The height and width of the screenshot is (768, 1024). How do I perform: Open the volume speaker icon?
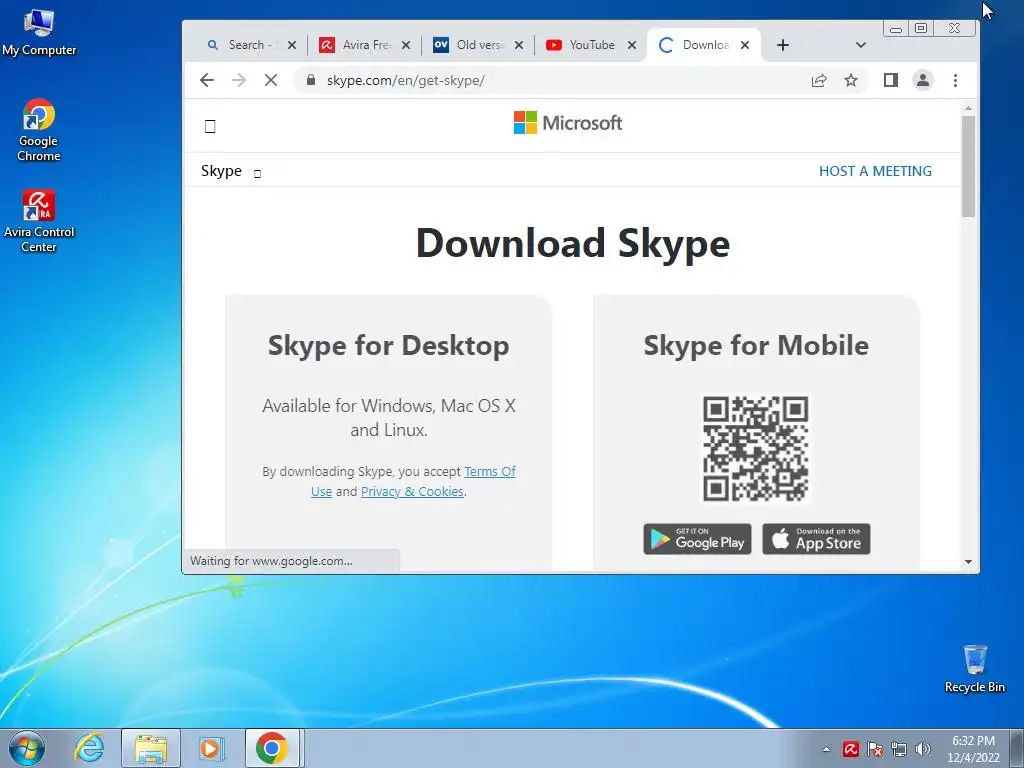923,749
